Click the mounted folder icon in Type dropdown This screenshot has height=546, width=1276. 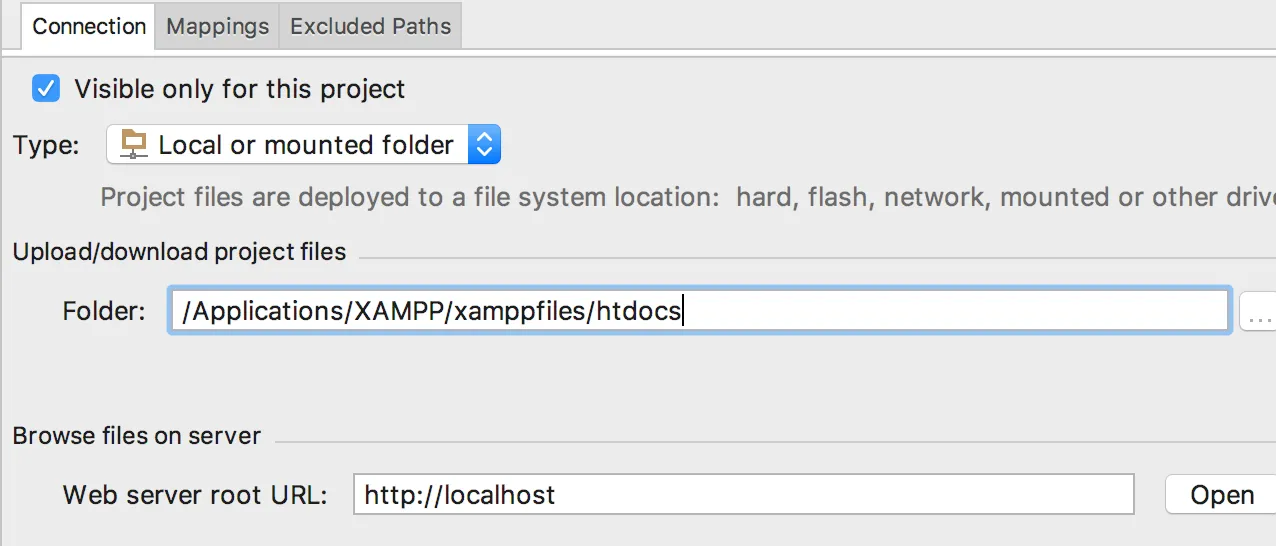coord(133,145)
